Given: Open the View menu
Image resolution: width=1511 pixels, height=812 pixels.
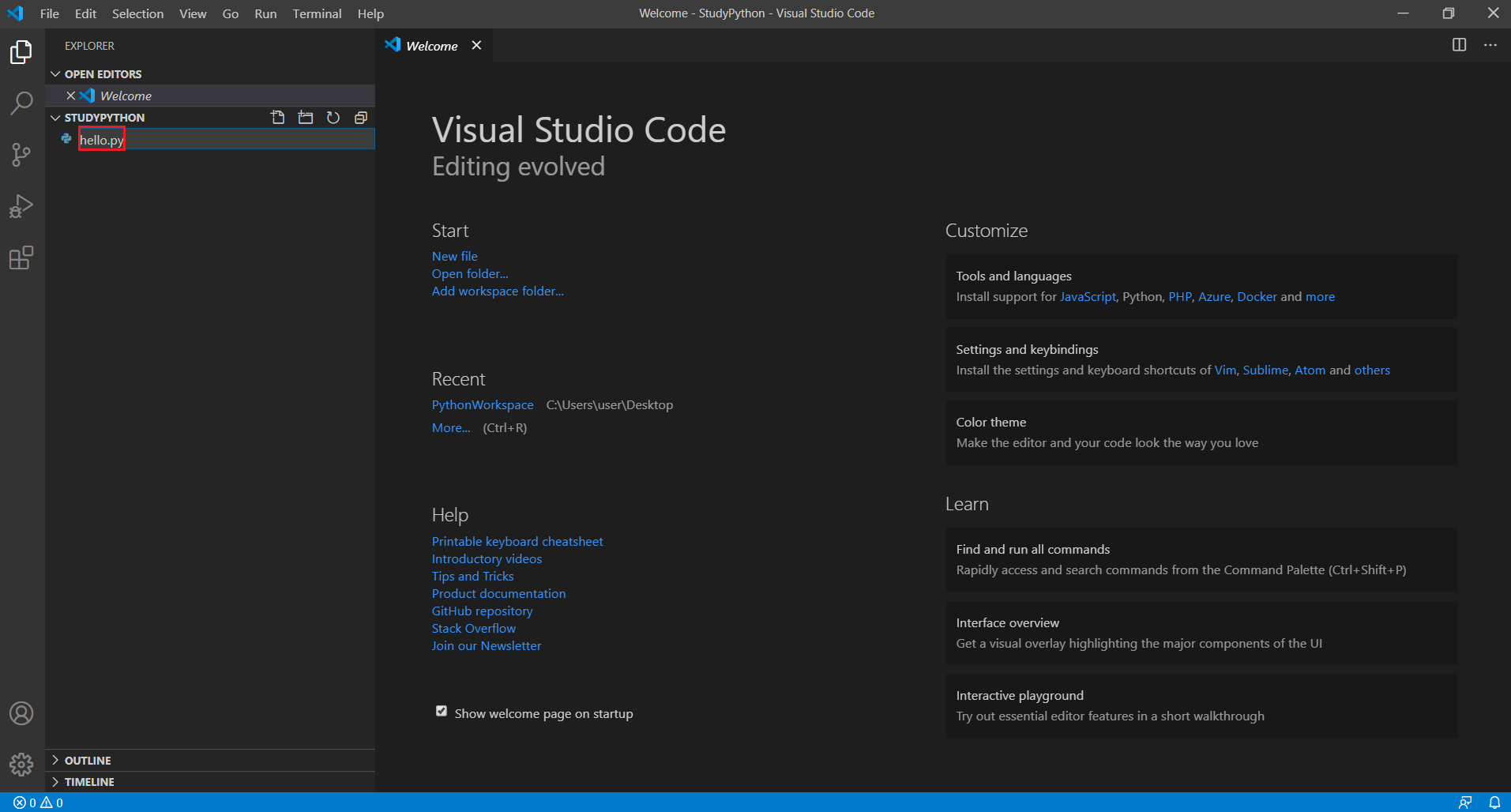Looking at the screenshot, I should (x=193, y=13).
